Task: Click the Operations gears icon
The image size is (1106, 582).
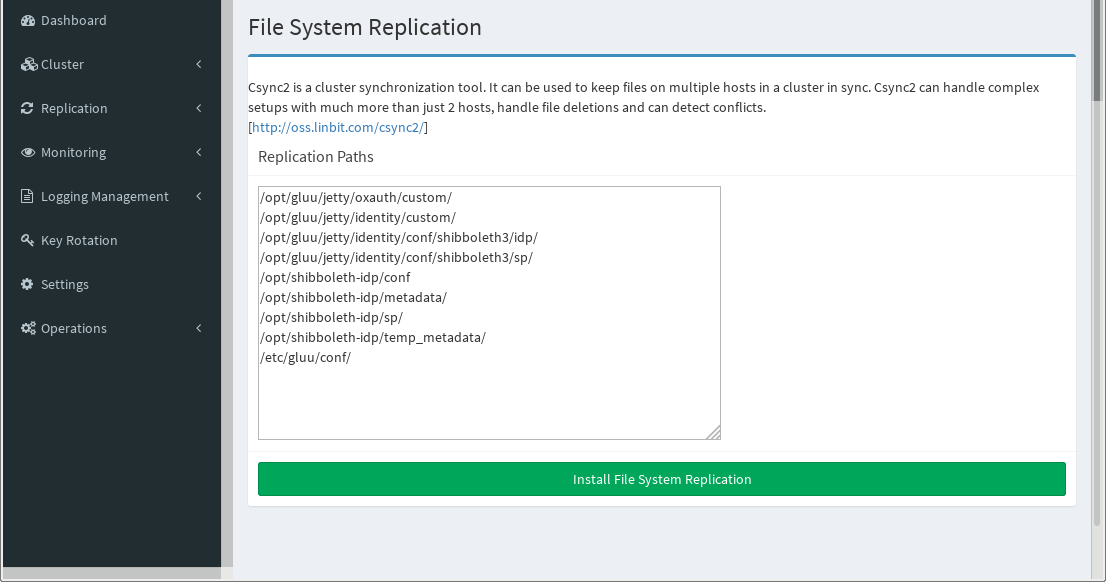Action: pyautogui.click(x=28, y=328)
